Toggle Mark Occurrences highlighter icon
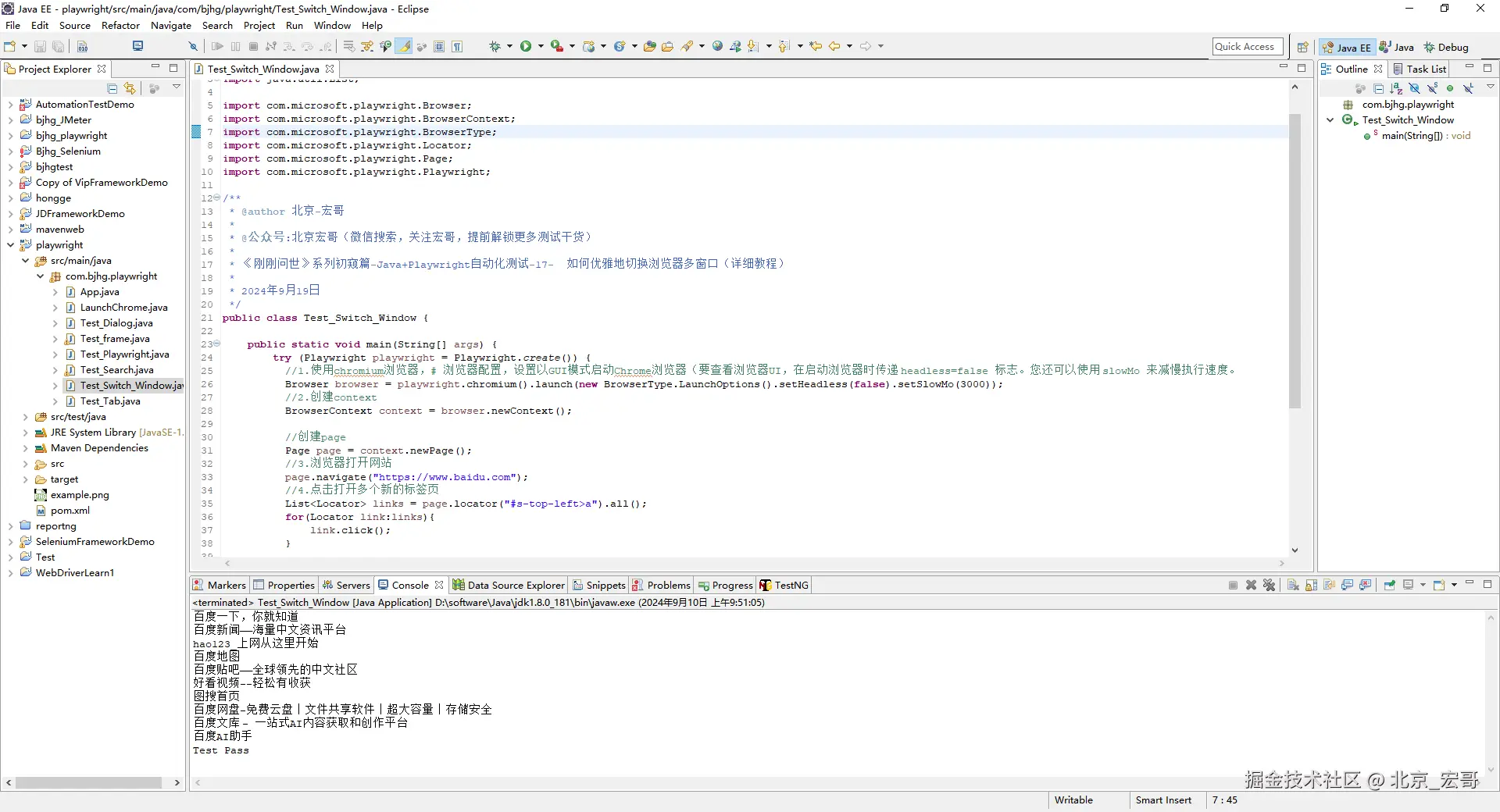Viewport: 1500px width, 812px height. click(x=403, y=46)
